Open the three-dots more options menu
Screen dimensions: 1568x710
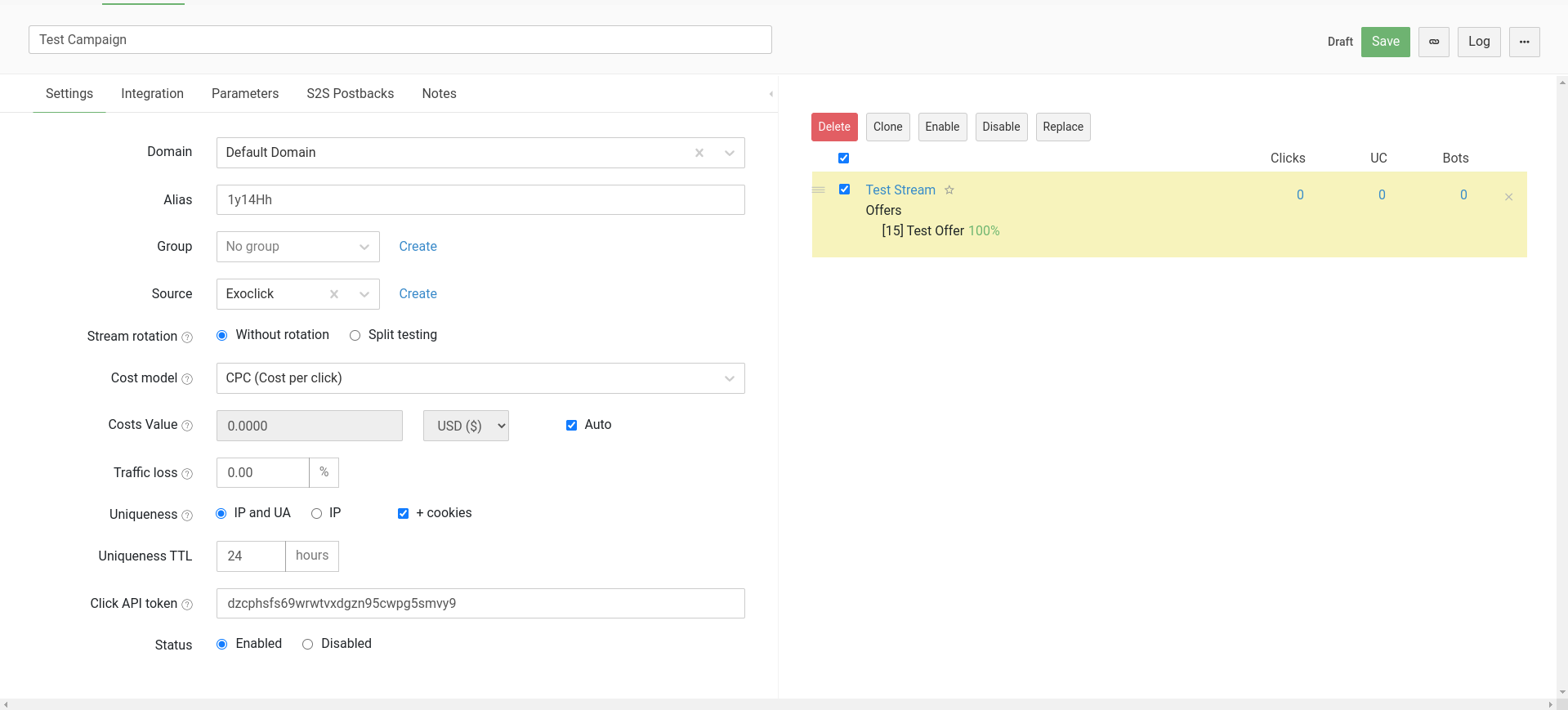tap(1524, 42)
